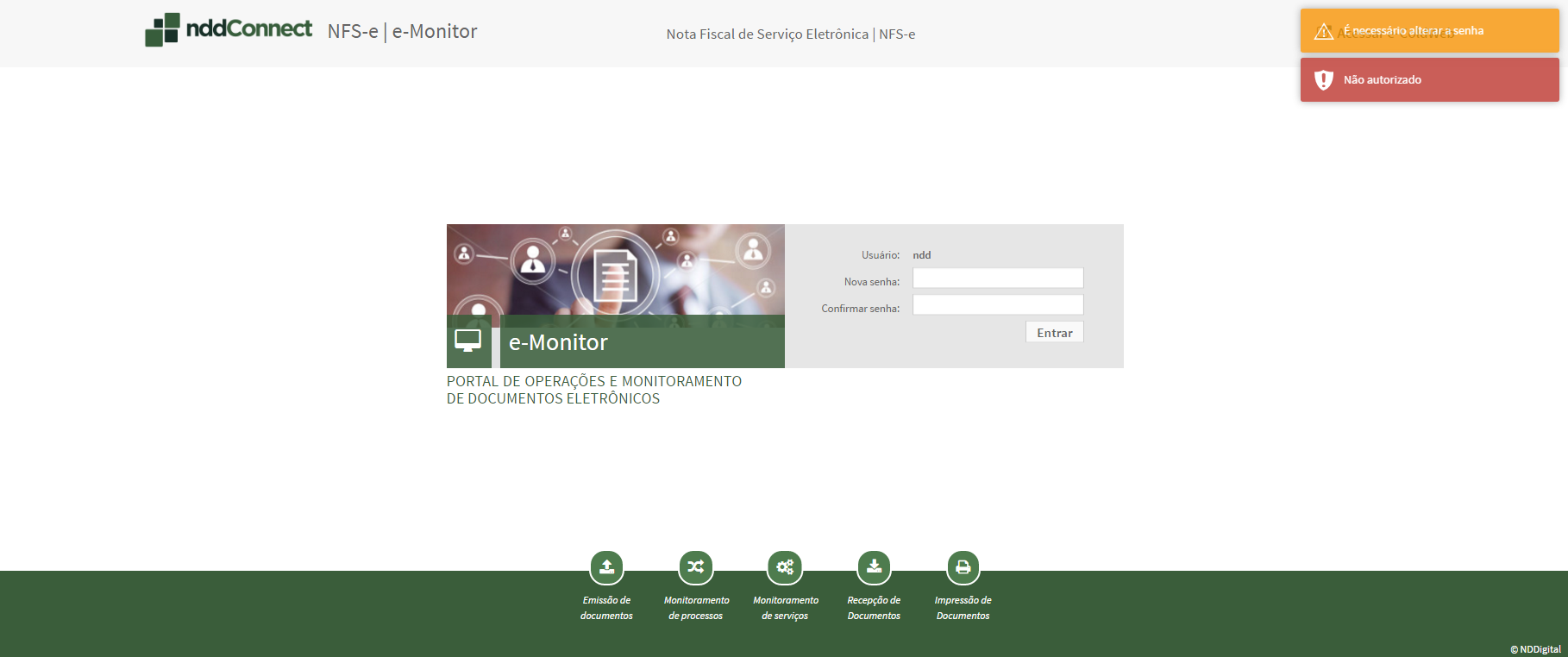Open Monitoramento de processos shuffle icon
1568x657 pixels.
pos(696,567)
